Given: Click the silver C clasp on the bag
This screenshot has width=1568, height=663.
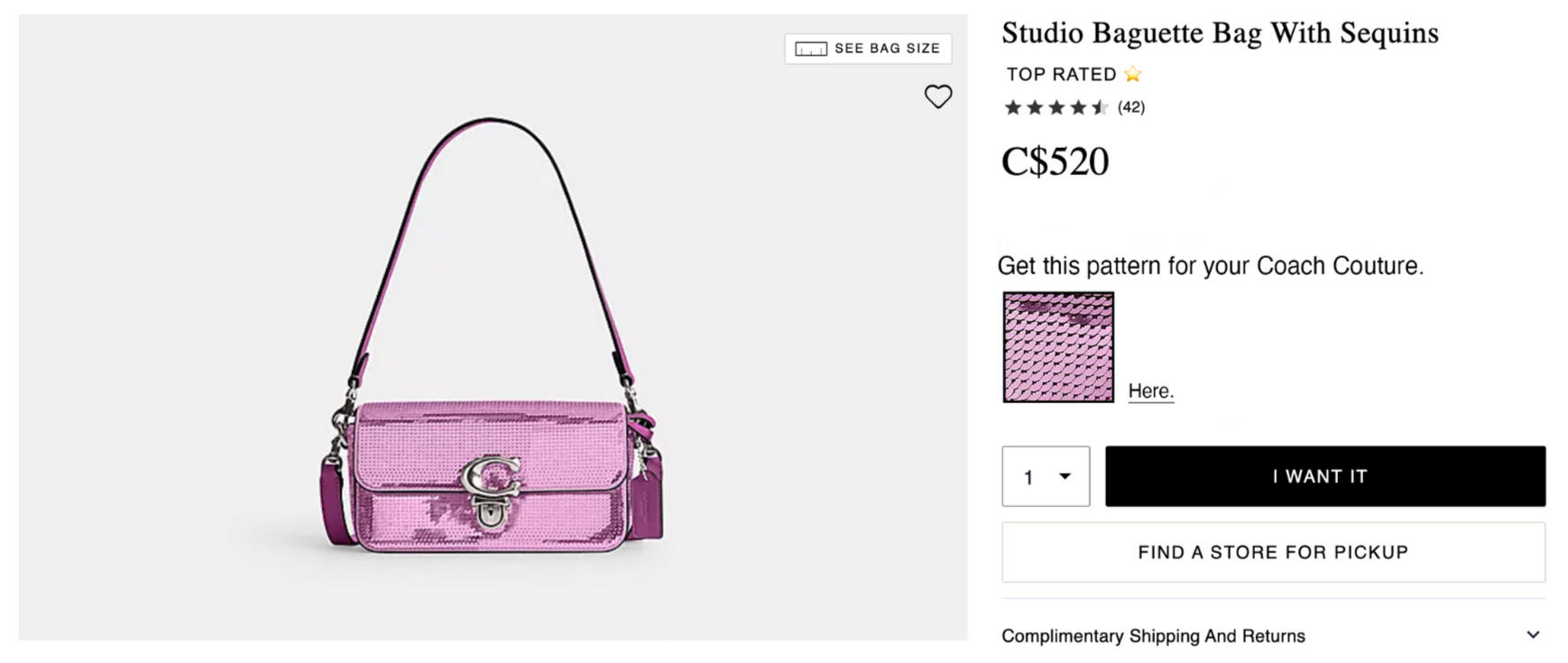Looking at the screenshot, I should pyautogui.click(x=491, y=478).
